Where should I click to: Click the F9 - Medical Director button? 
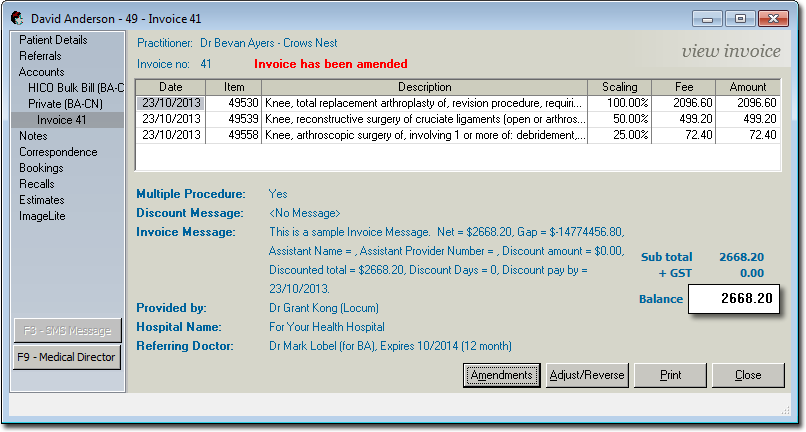[67, 357]
